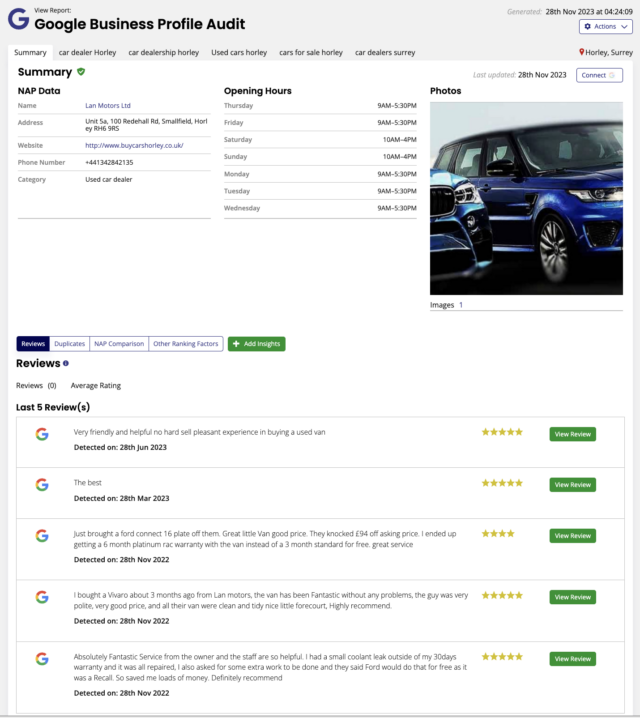Click the red location pin beside Horley, Surrey
This screenshot has height=718, width=640.
581,52
